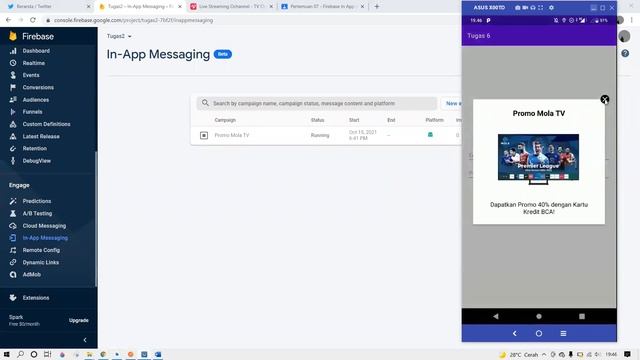Open Latest Release in the sidebar

click(41, 136)
